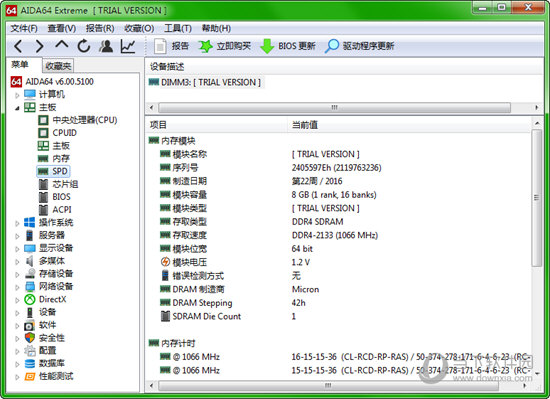This screenshot has width=550, height=399.
Task: Open the 查看(V) menu
Action: pos(62,28)
